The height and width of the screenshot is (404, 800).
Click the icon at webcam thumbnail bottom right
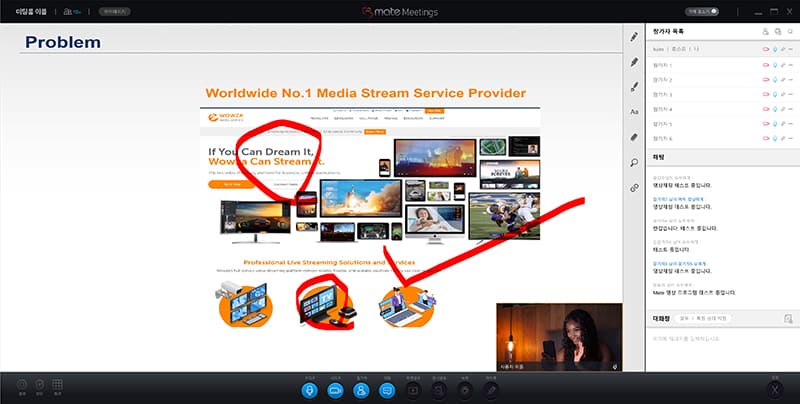click(x=616, y=366)
